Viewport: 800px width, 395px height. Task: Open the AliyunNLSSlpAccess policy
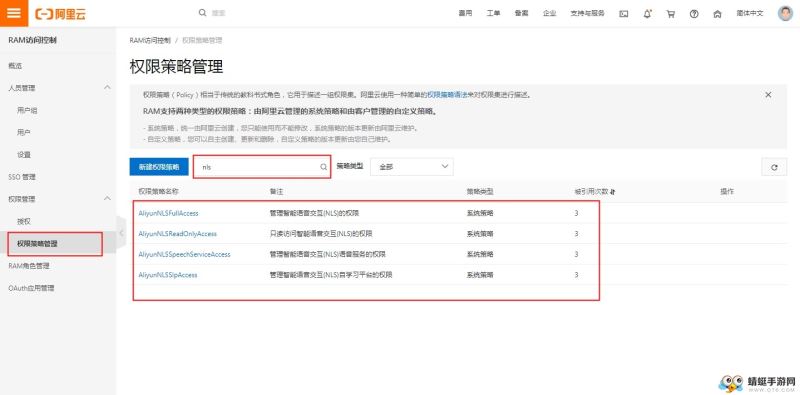click(168, 275)
